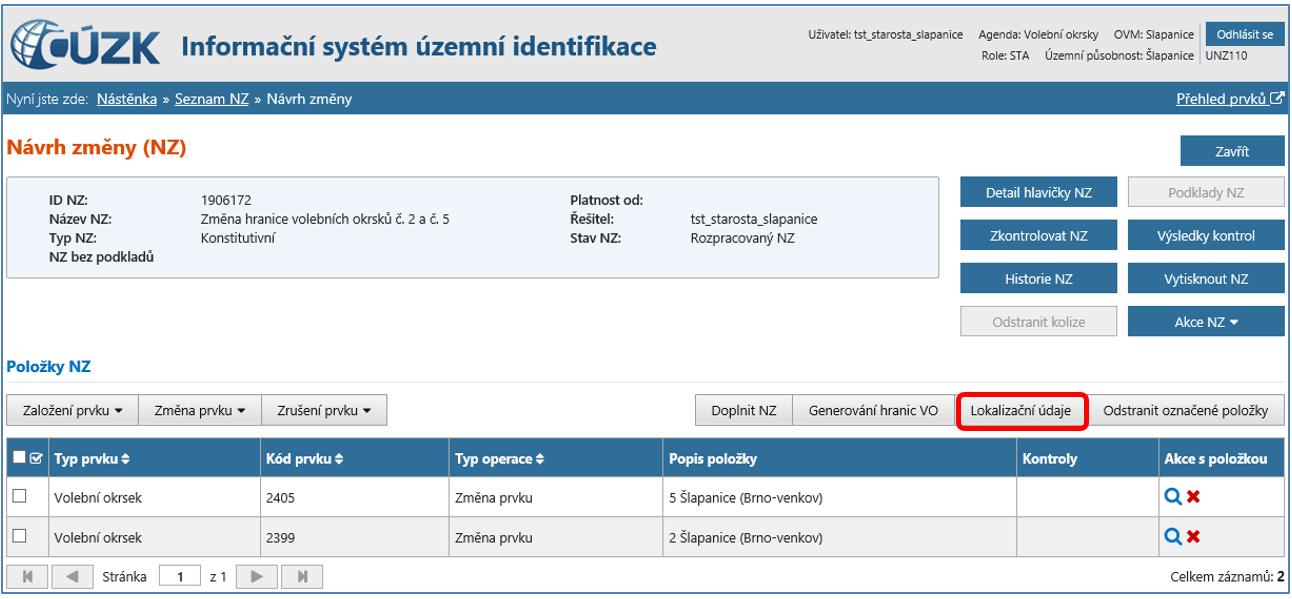The height and width of the screenshot is (599, 1292).
Task: Click magnifier icon for Volební okrsek 2405
Action: pos(1173,496)
